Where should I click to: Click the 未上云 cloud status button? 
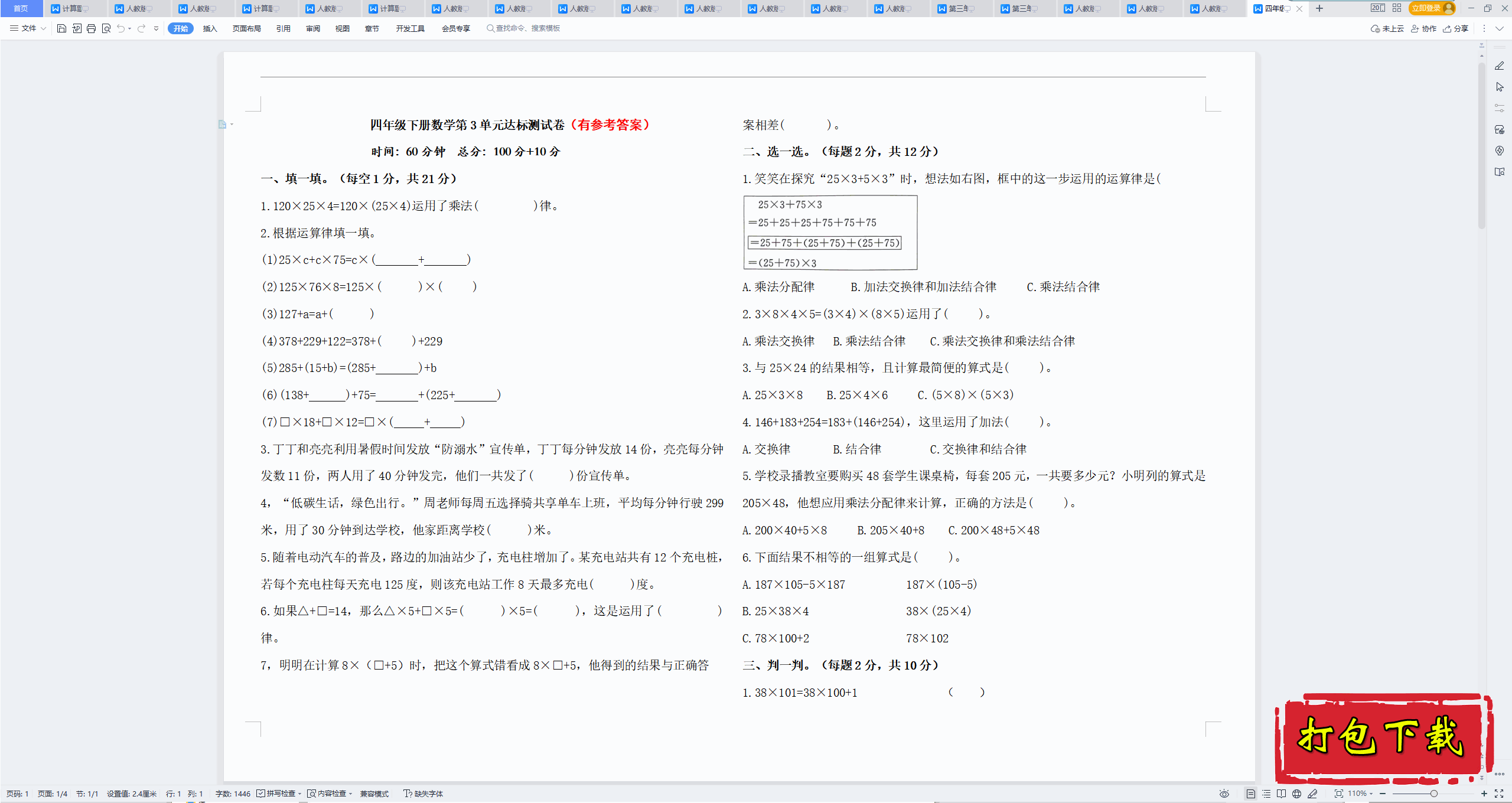[1387, 28]
